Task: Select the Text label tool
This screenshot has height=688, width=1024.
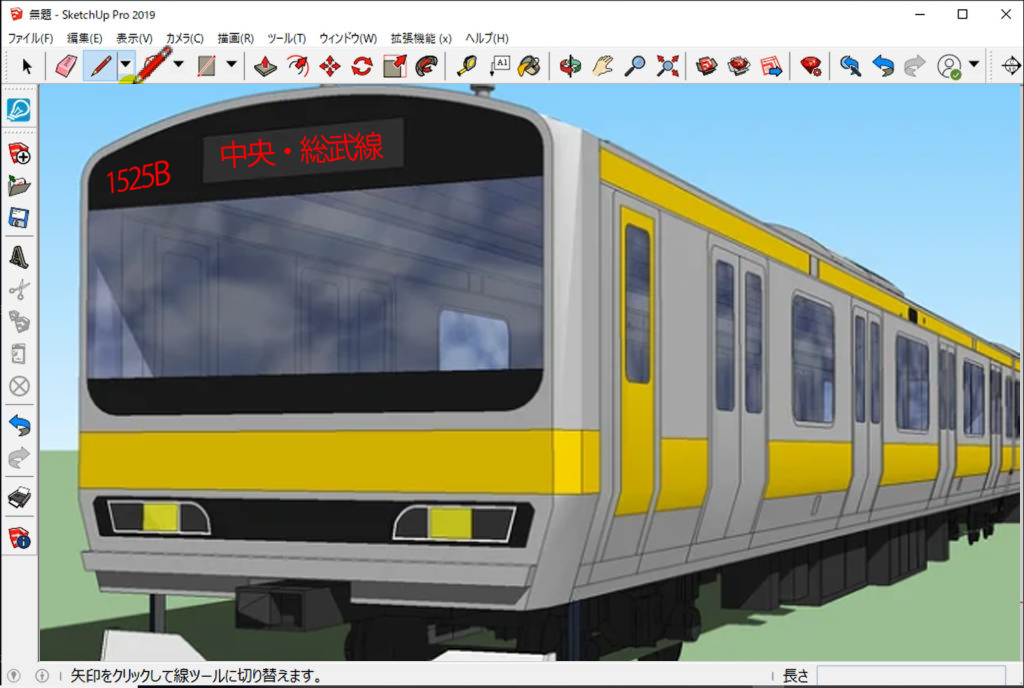Action: pos(499,66)
